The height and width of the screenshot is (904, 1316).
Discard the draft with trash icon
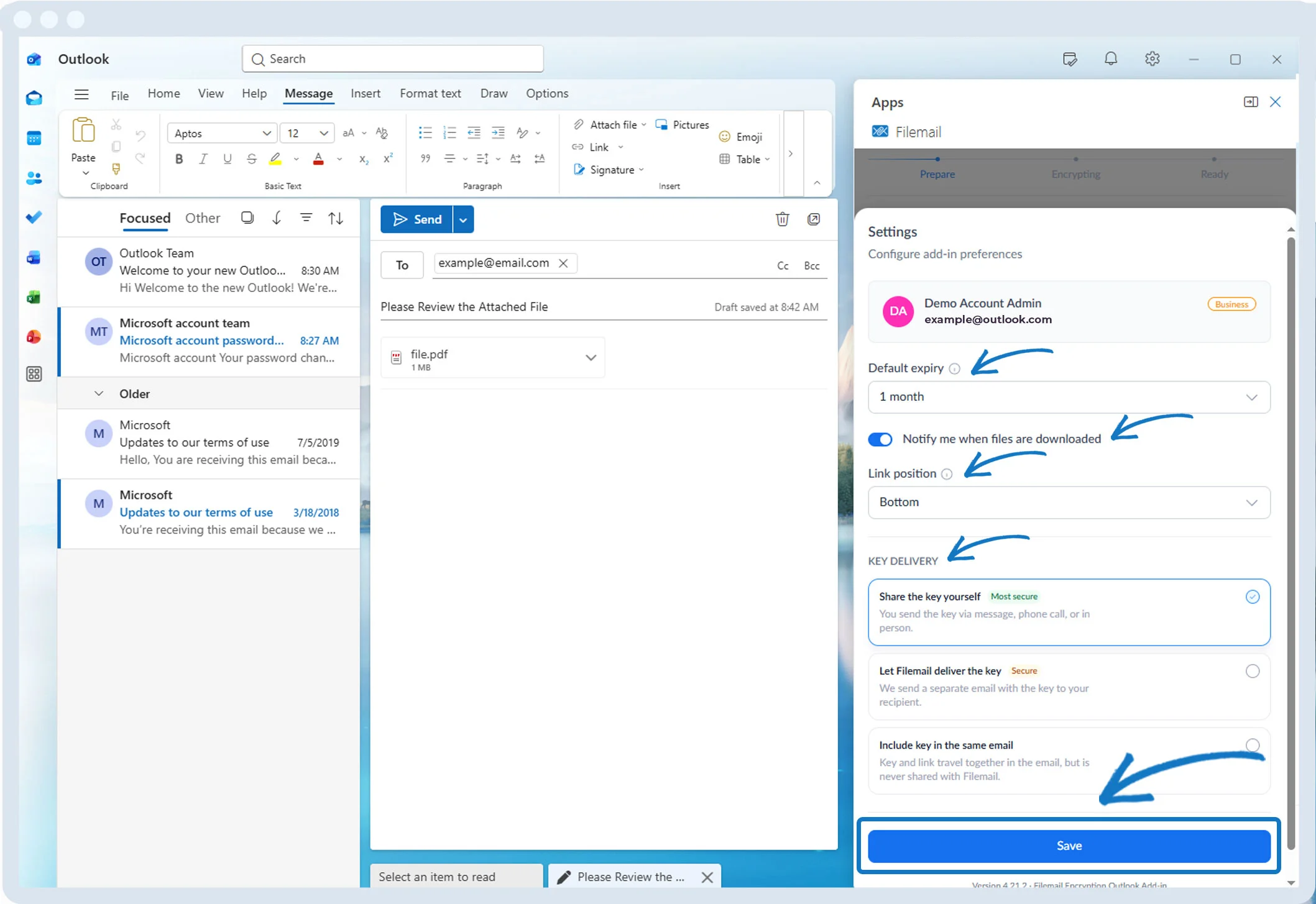pos(782,219)
